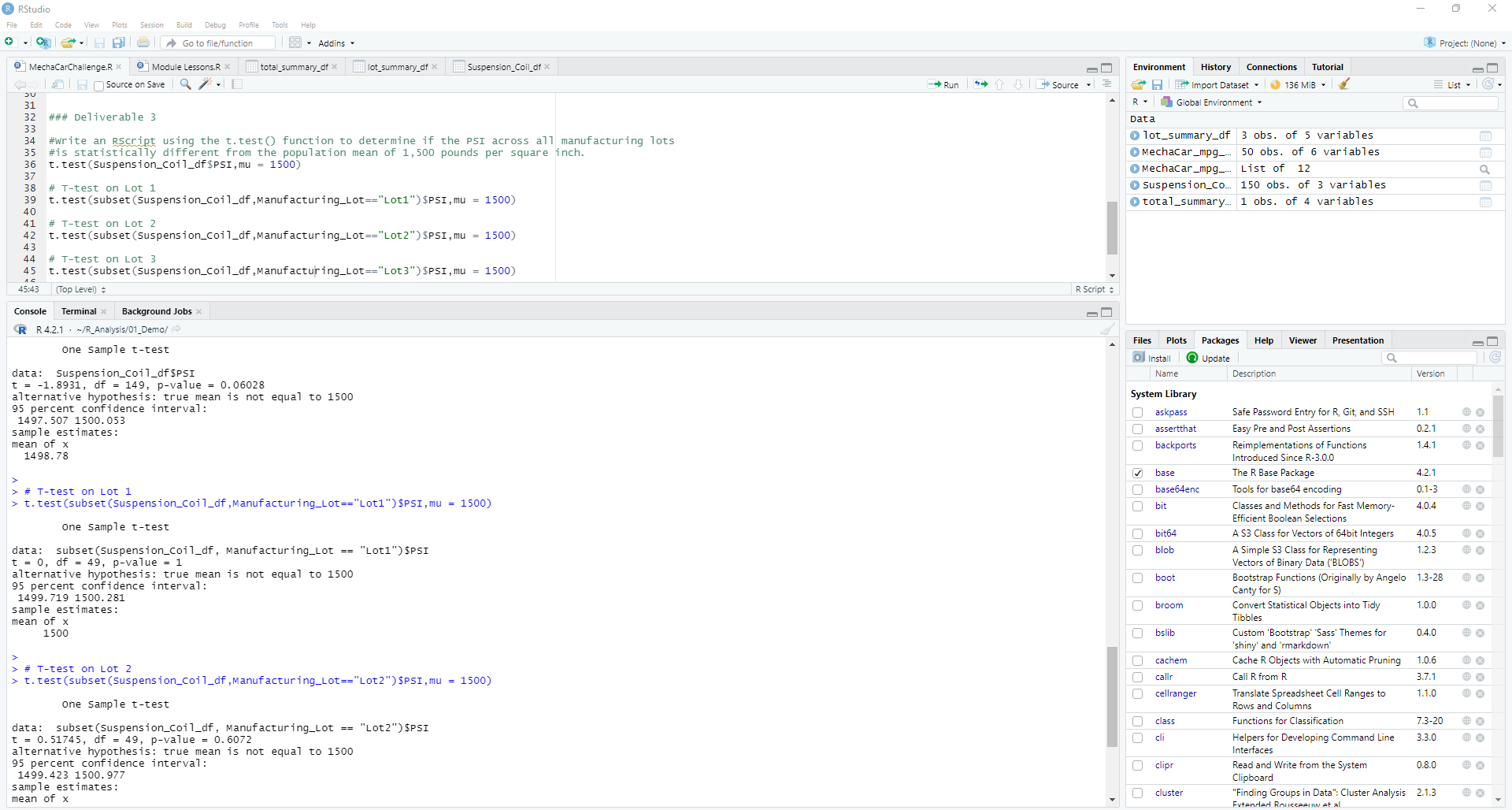
Task: Click the Go to file/function field
Action: pyautogui.click(x=218, y=43)
